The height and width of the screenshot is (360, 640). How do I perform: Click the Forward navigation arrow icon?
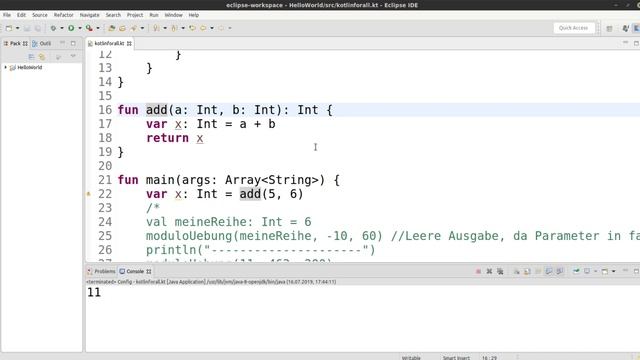[x=221, y=28]
